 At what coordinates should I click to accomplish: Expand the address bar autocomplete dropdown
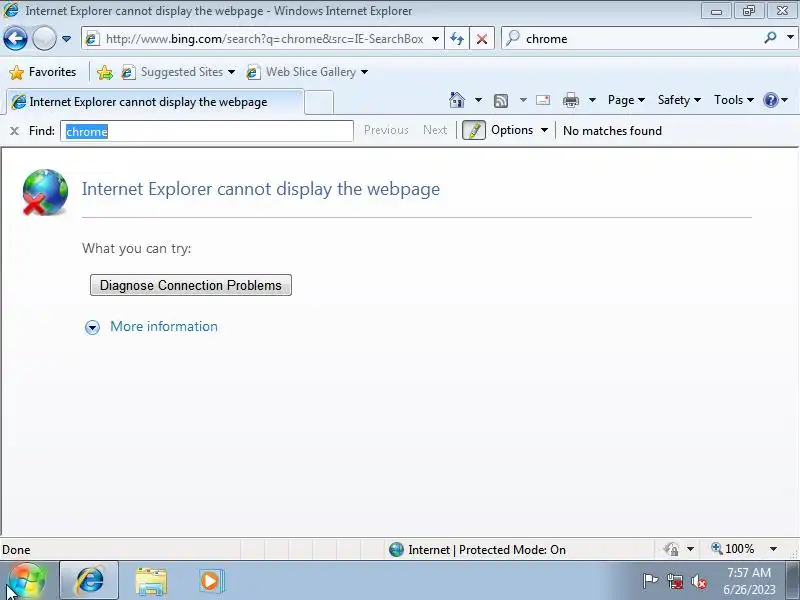pos(435,39)
